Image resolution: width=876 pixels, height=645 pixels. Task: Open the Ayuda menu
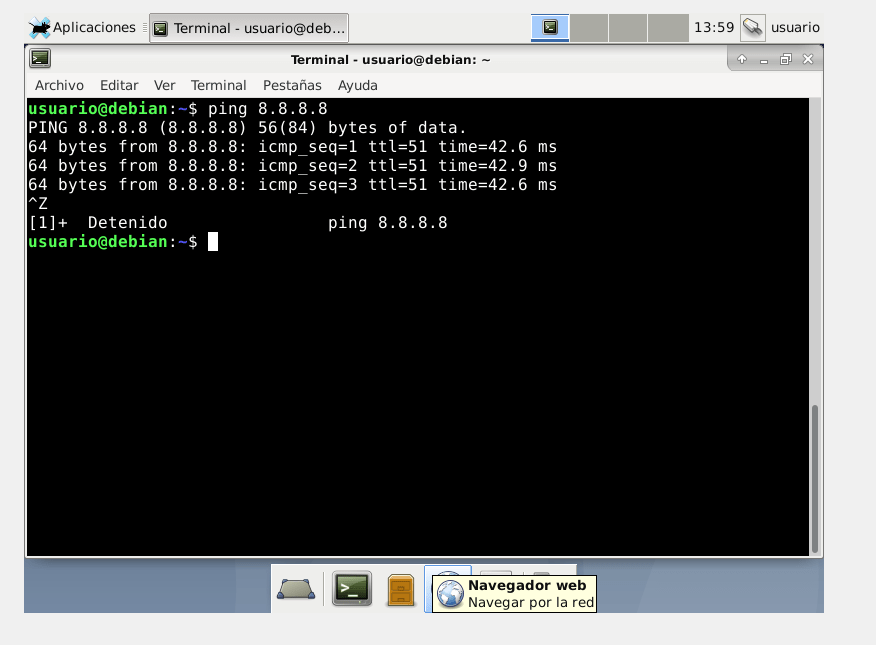point(358,85)
